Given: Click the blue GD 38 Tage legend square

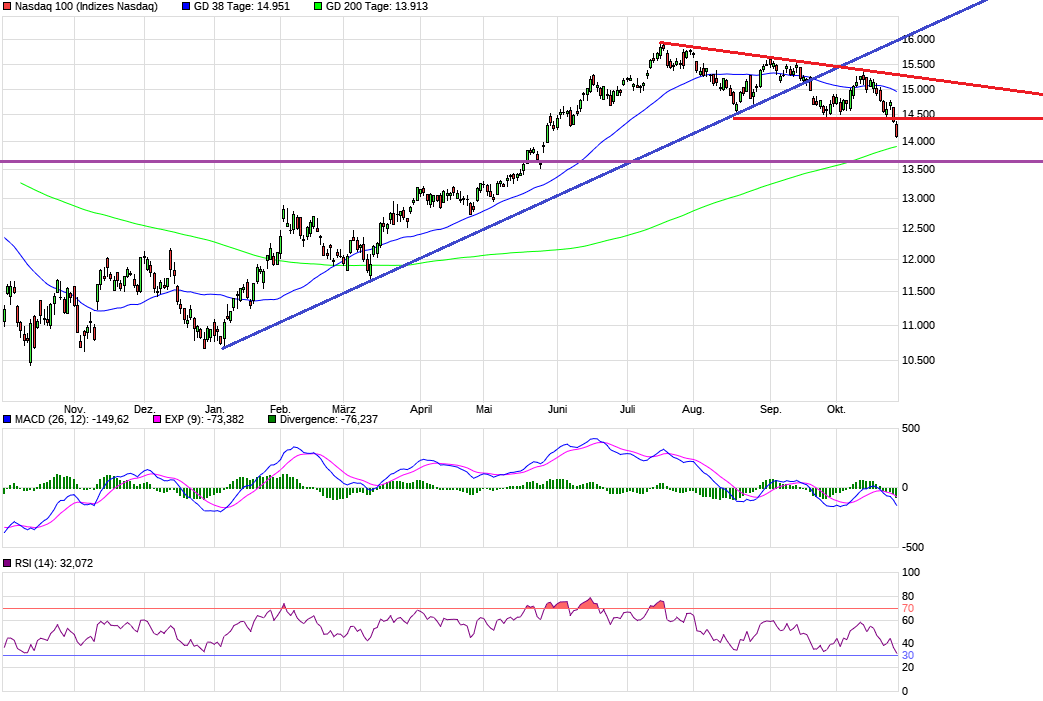Looking at the screenshot, I should click(186, 7).
